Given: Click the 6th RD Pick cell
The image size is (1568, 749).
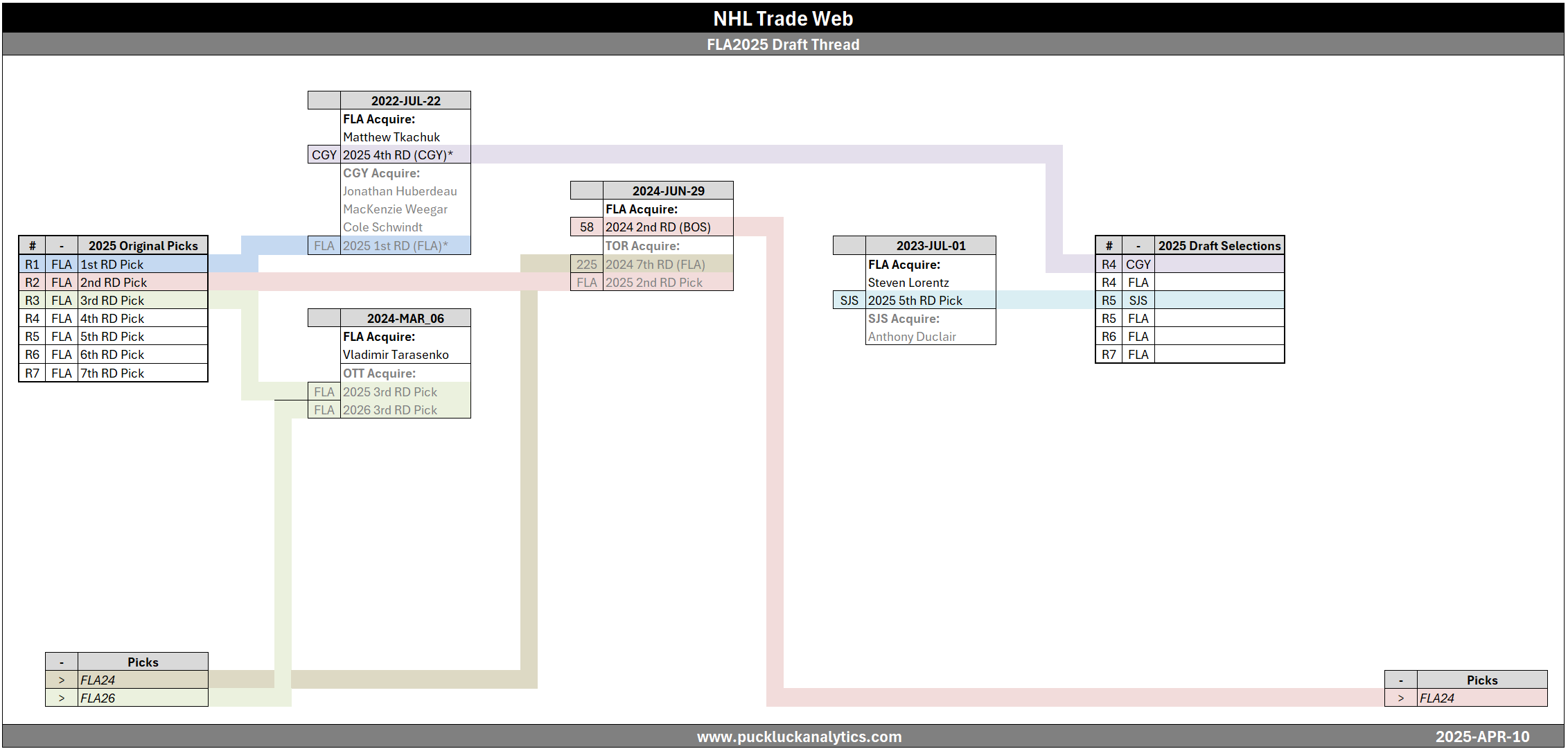Looking at the screenshot, I should coord(143,354).
